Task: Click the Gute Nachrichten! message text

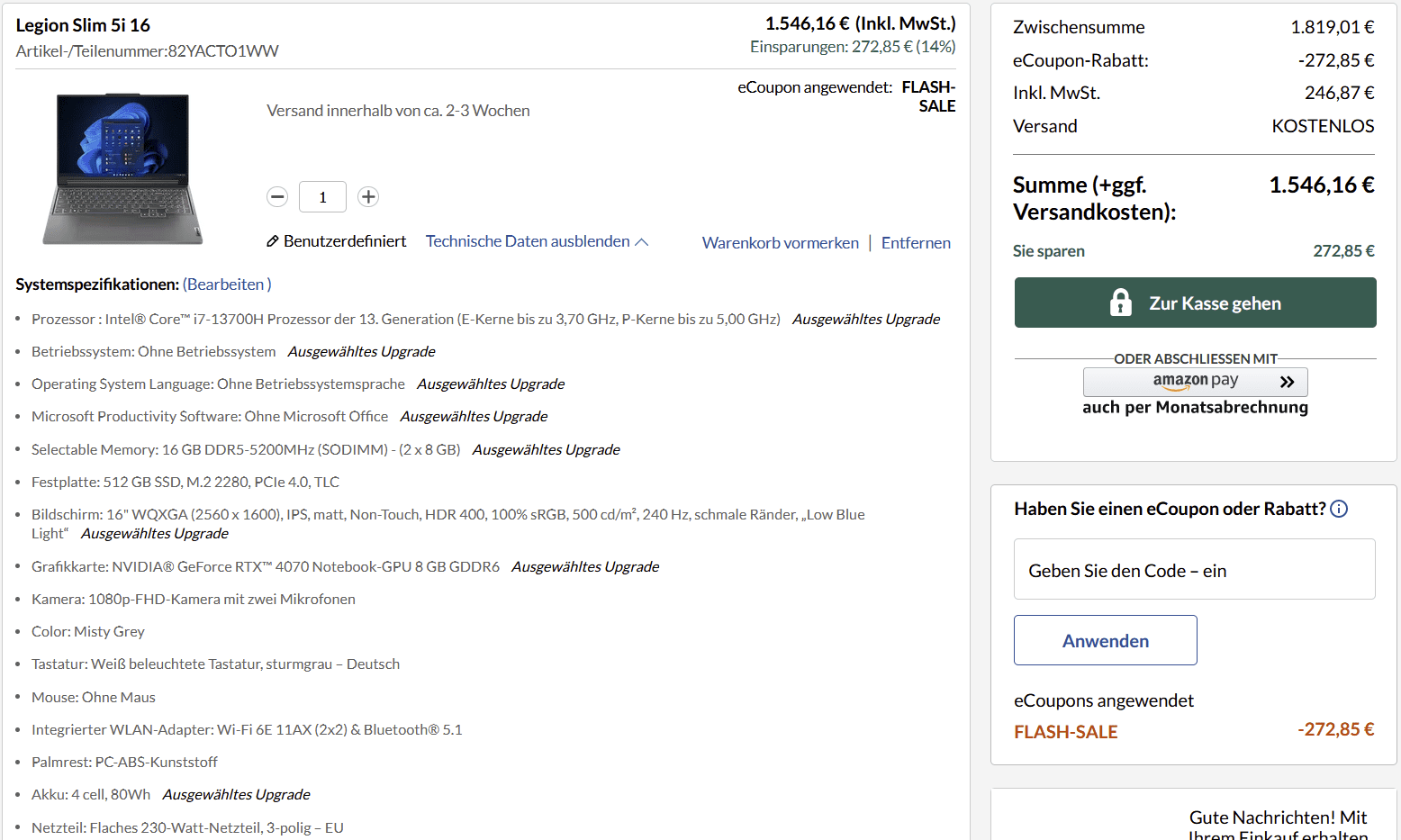Action: 1278,826
